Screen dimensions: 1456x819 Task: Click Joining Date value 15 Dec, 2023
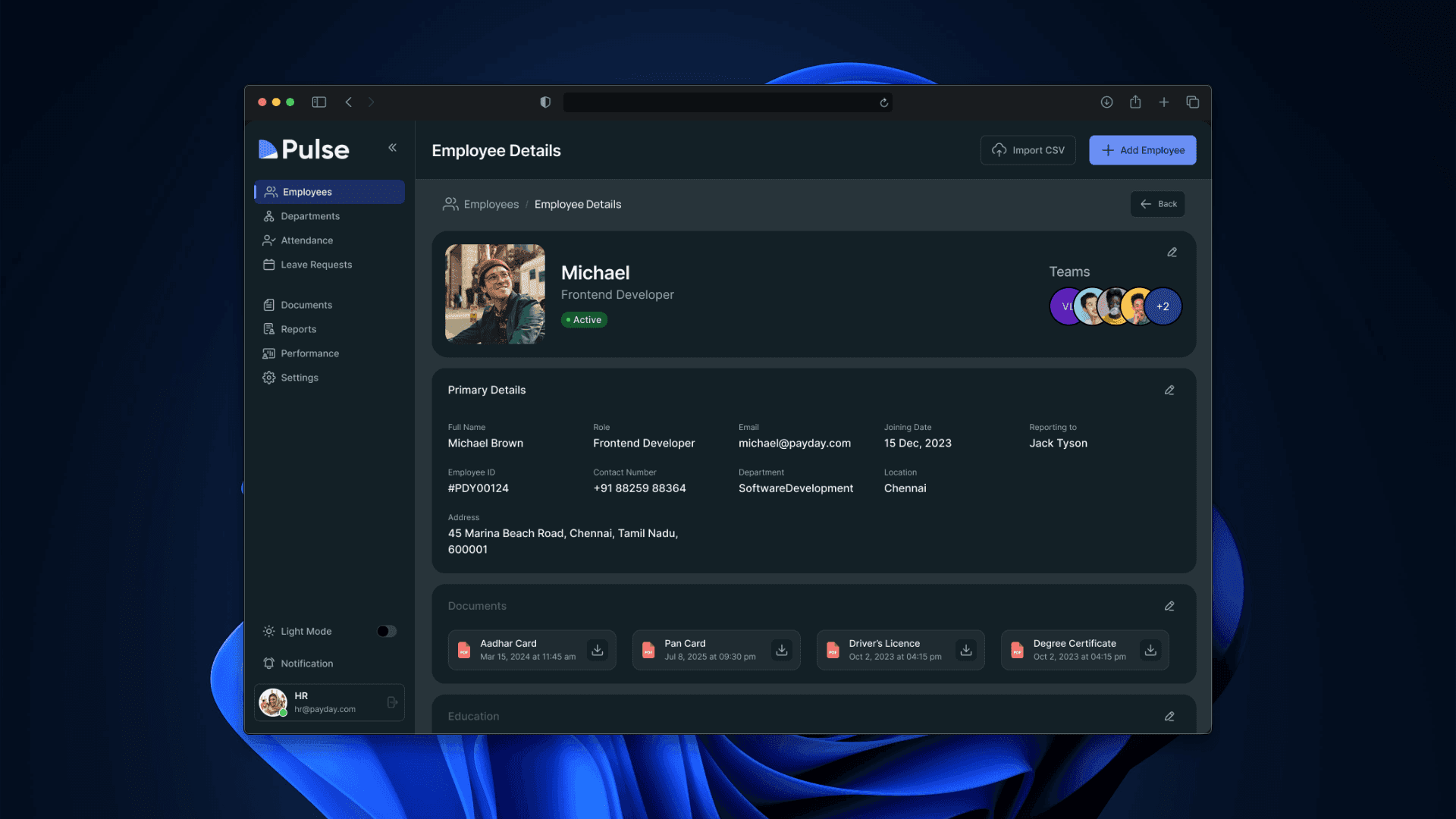point(917,444)
